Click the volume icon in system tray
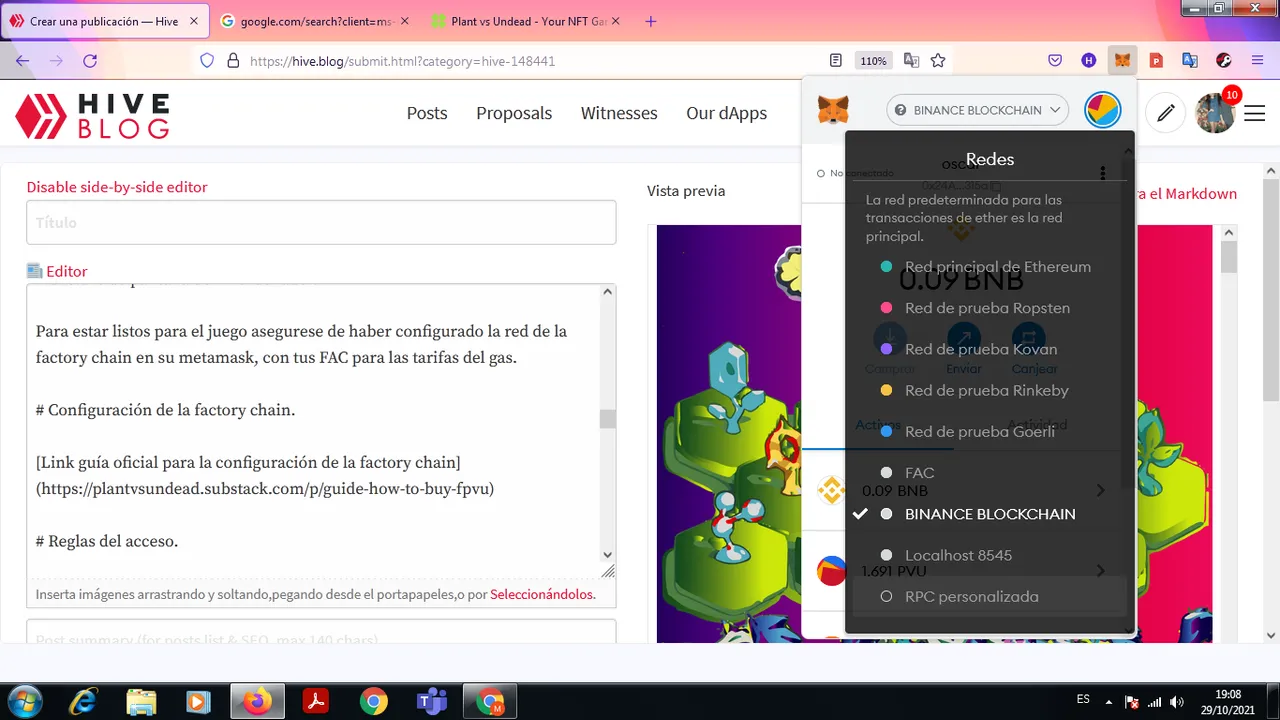Image resolution: width=1280 pixels, height=720 pixels. [x=1178, y=702]
